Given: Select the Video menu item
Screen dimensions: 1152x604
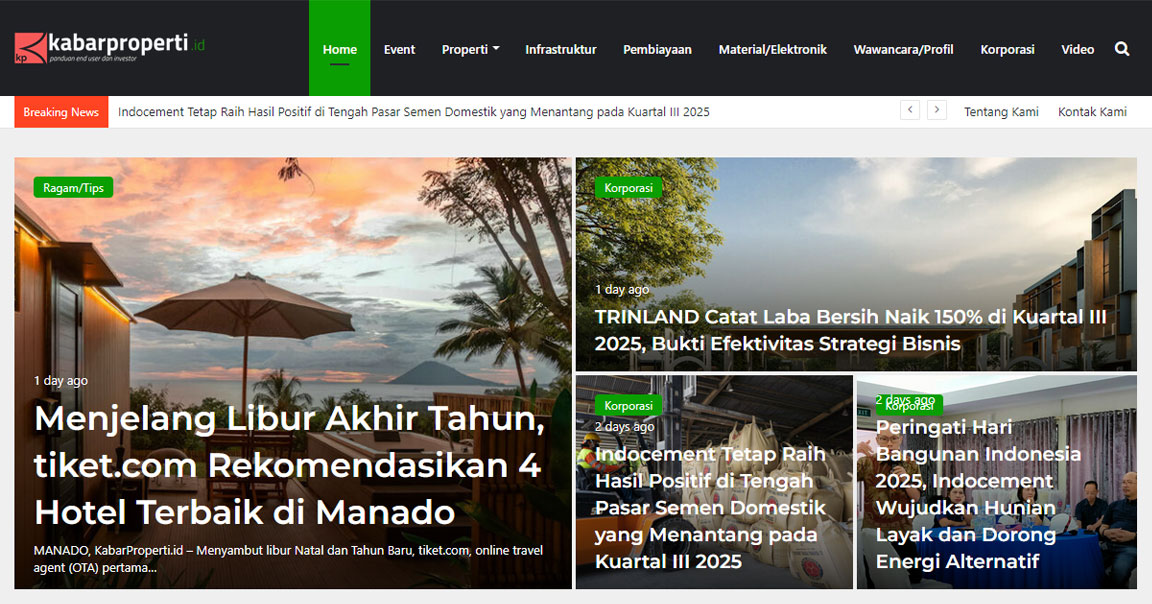Looking at the screenshot, I should [x=1078, y=48].
